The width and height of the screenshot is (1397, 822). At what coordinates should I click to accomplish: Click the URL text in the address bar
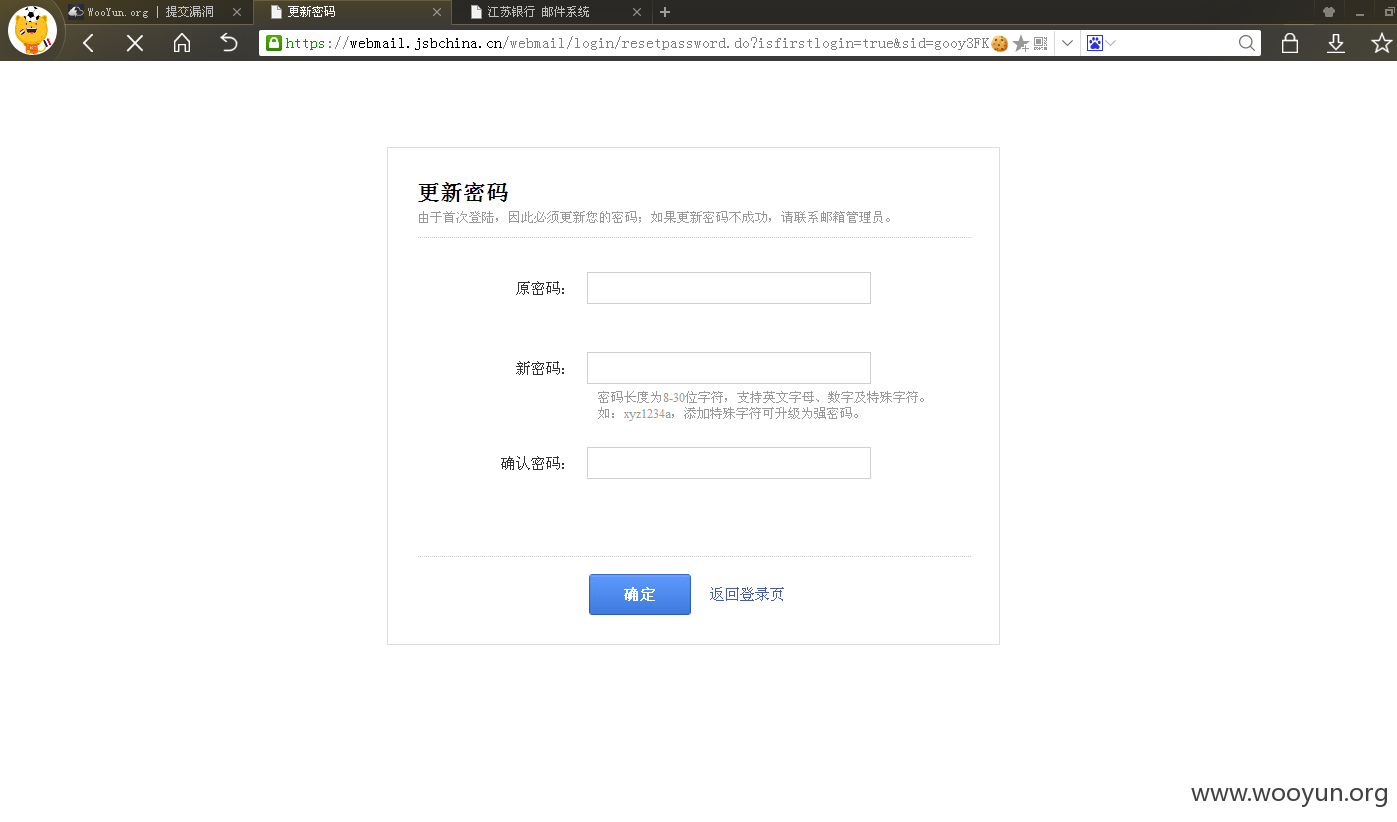637,43
